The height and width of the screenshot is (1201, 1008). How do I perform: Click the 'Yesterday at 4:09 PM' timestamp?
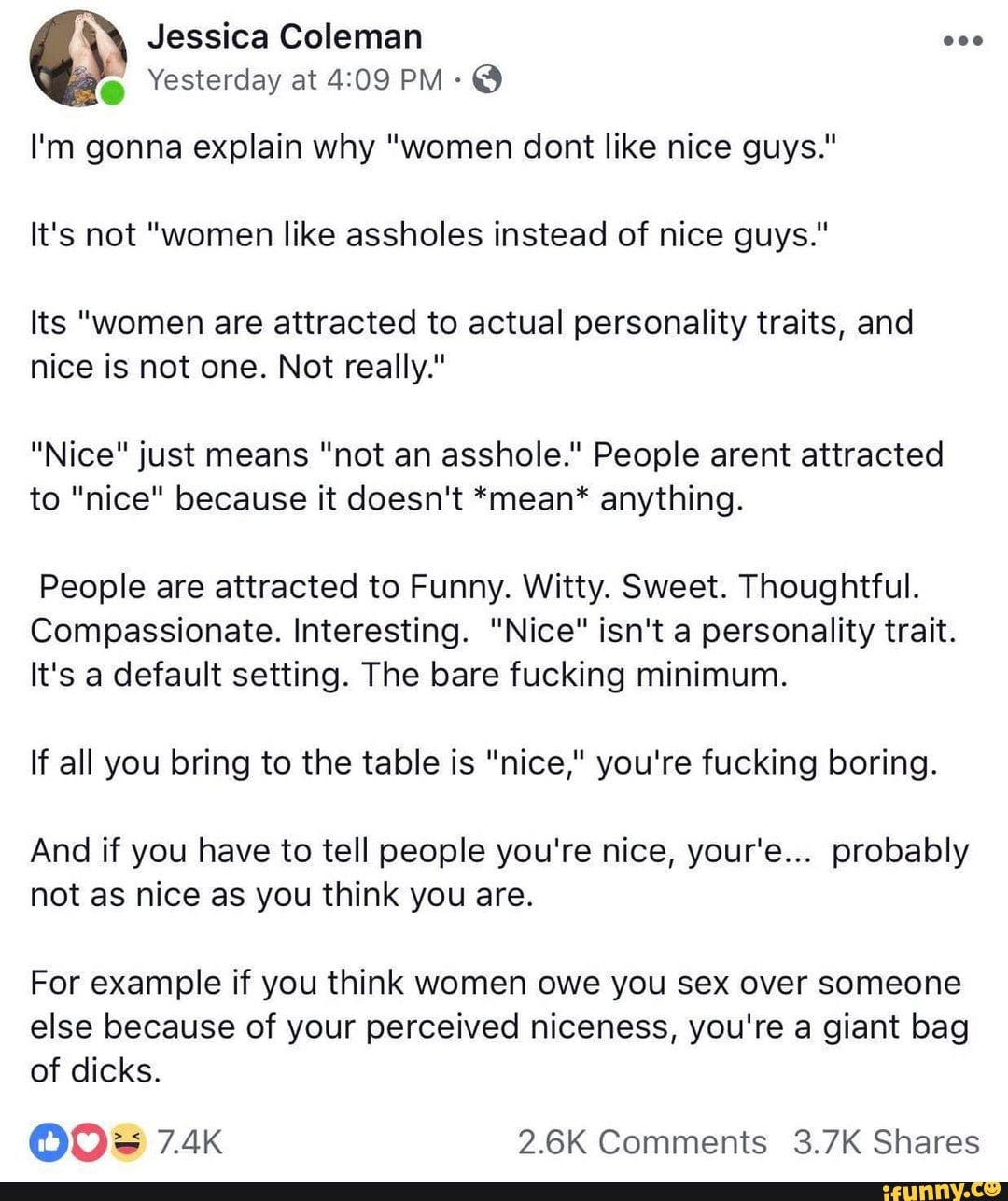coord(295,80)
